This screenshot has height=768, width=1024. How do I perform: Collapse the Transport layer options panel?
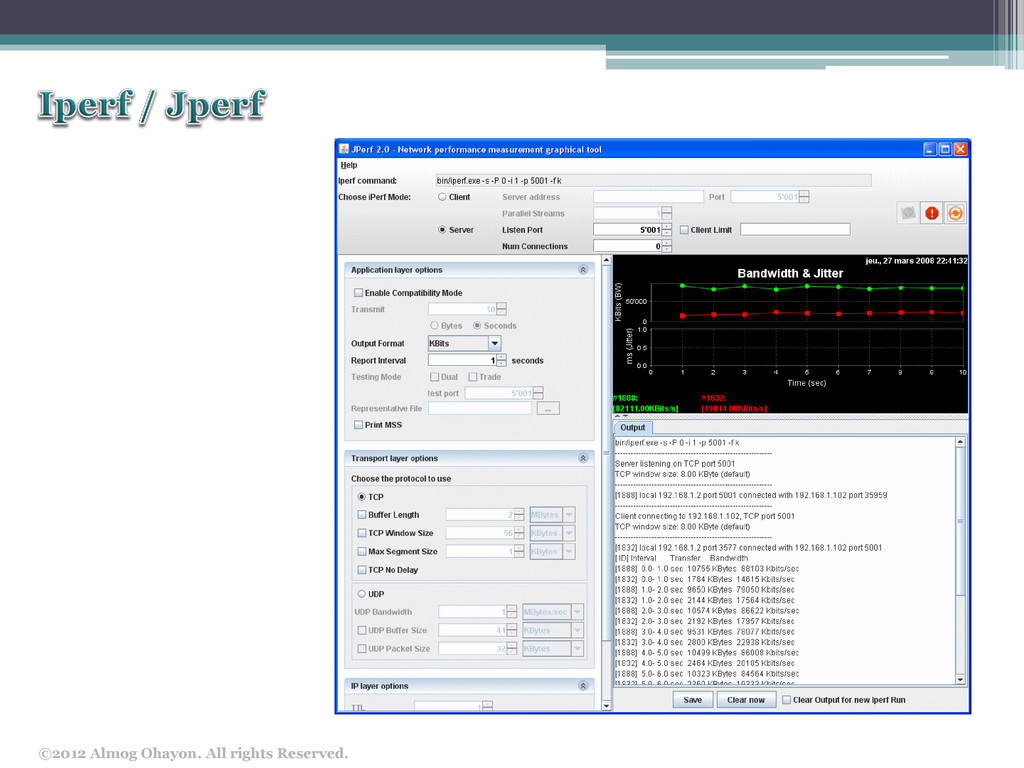583,458
